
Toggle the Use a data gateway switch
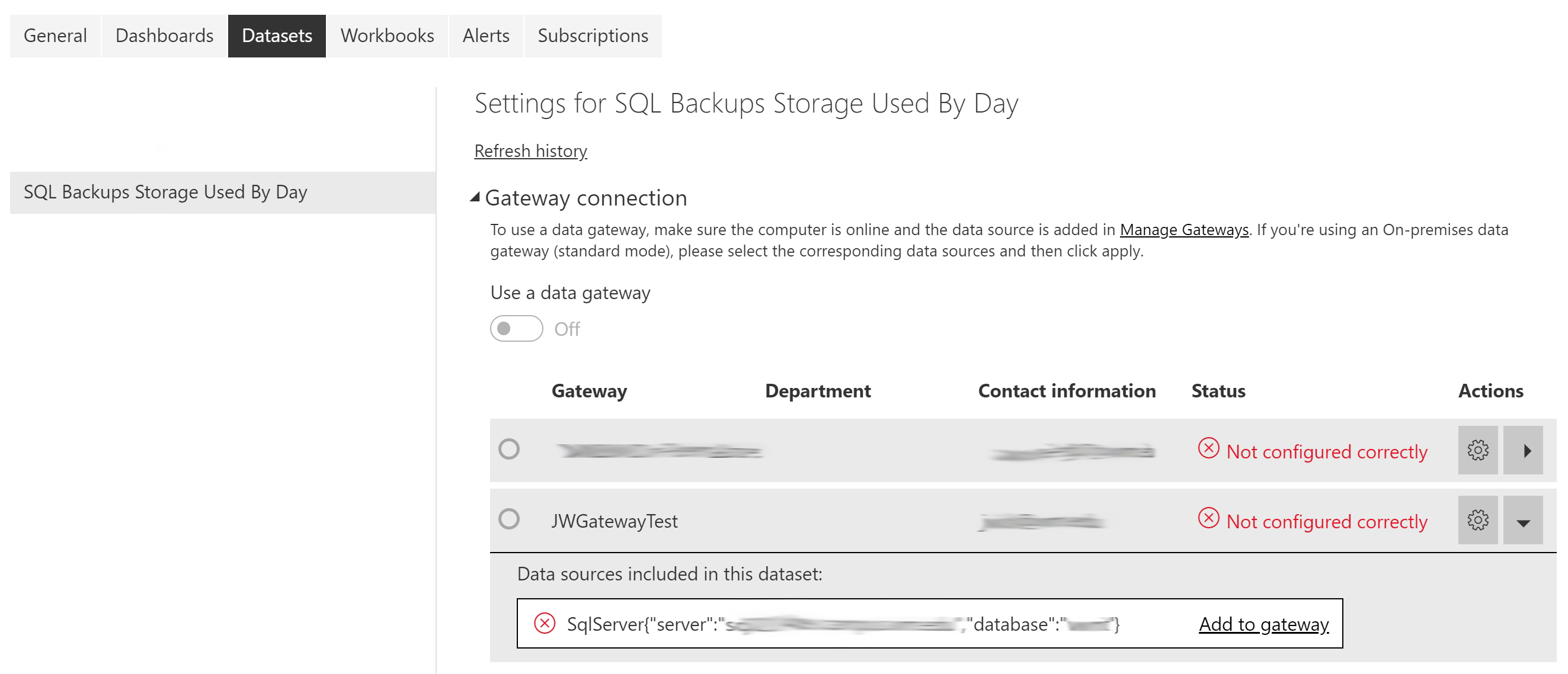[x=516, y=329]
